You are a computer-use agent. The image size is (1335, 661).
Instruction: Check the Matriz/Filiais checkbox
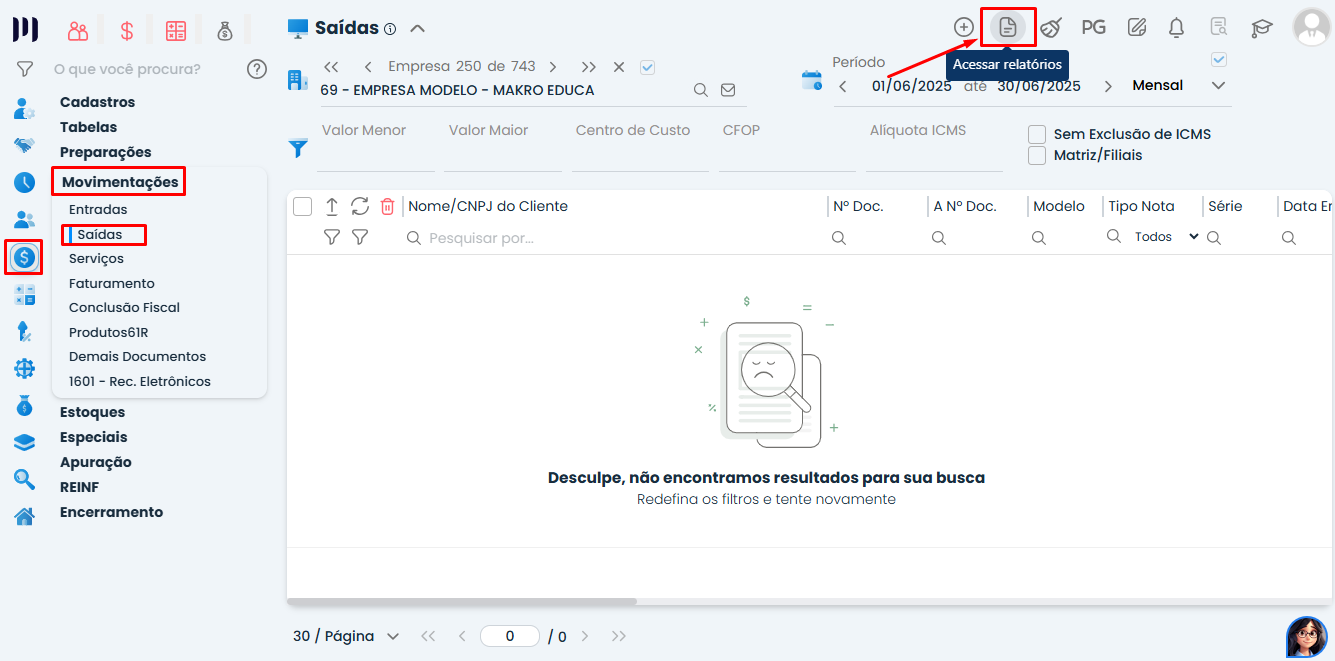(1037, 155)
